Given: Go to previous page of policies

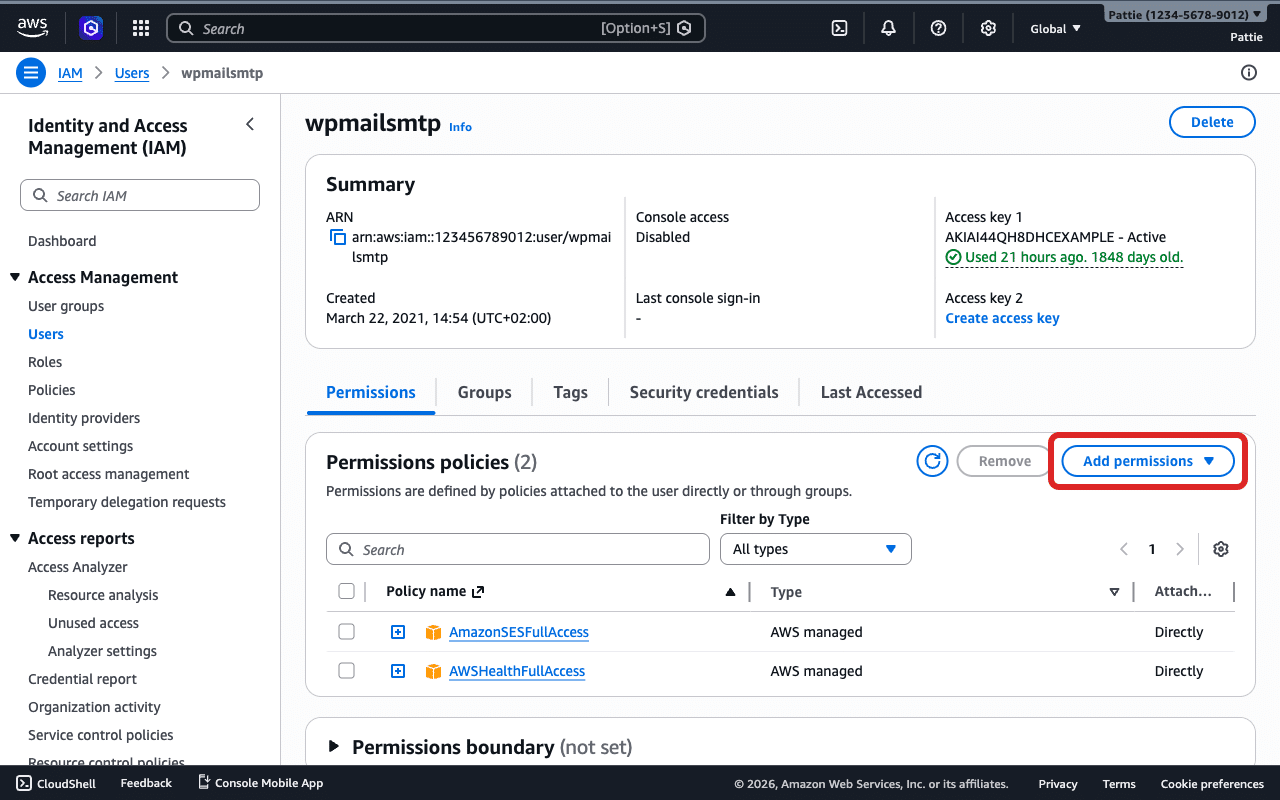Looking at the screenshot, I should [x=1124, y=549].
